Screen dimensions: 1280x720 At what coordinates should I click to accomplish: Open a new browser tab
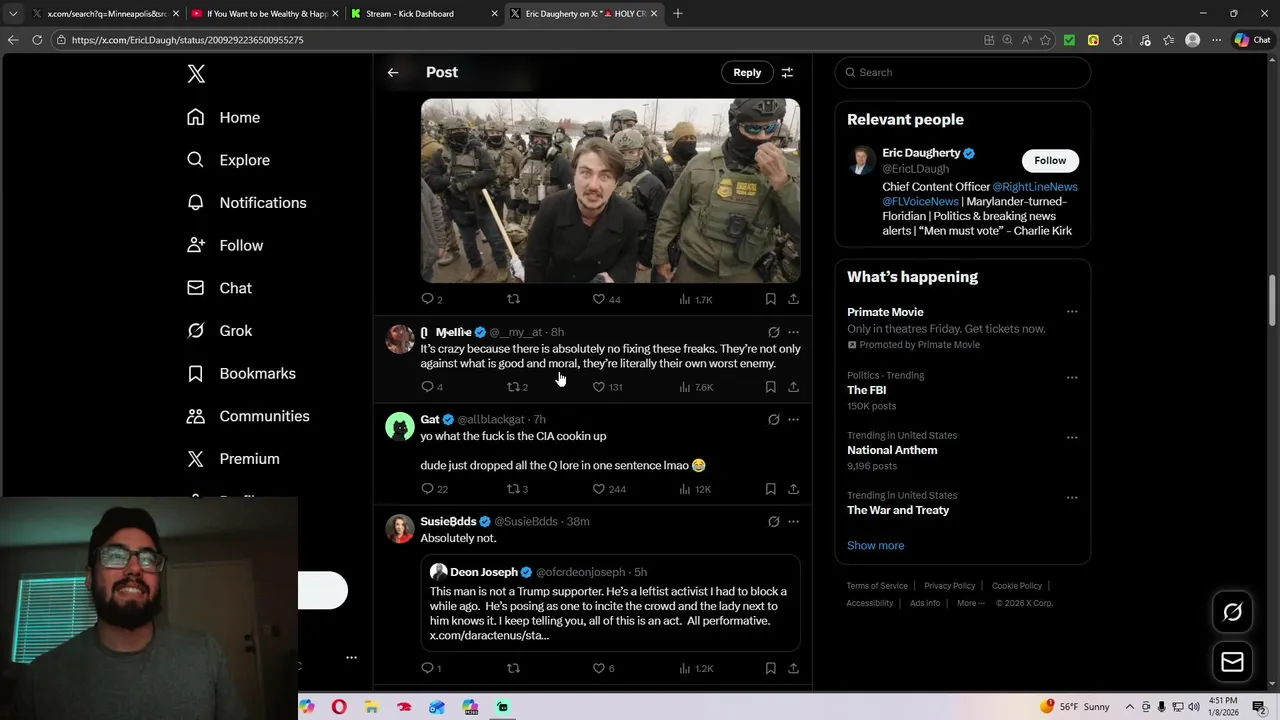[677, 13]
